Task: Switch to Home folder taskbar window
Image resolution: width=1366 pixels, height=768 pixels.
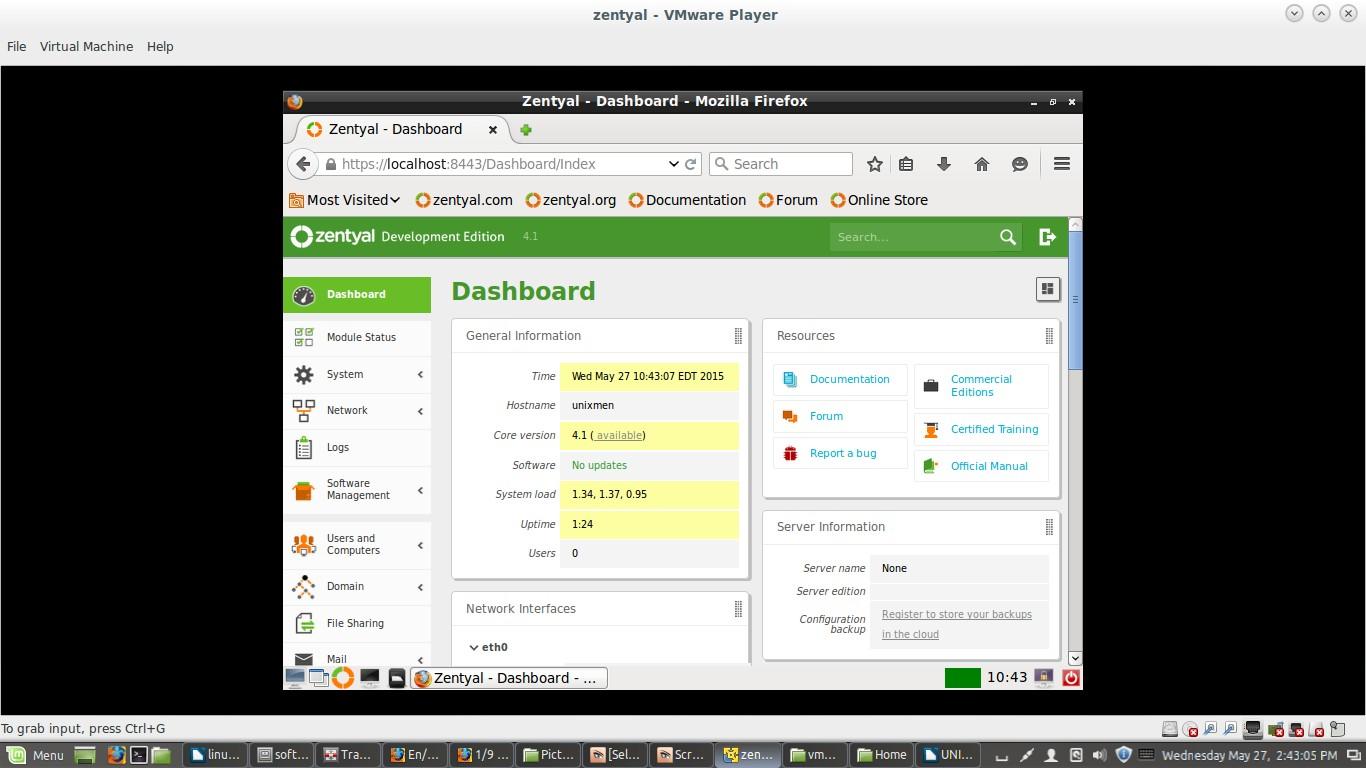Action: point(883,755)
